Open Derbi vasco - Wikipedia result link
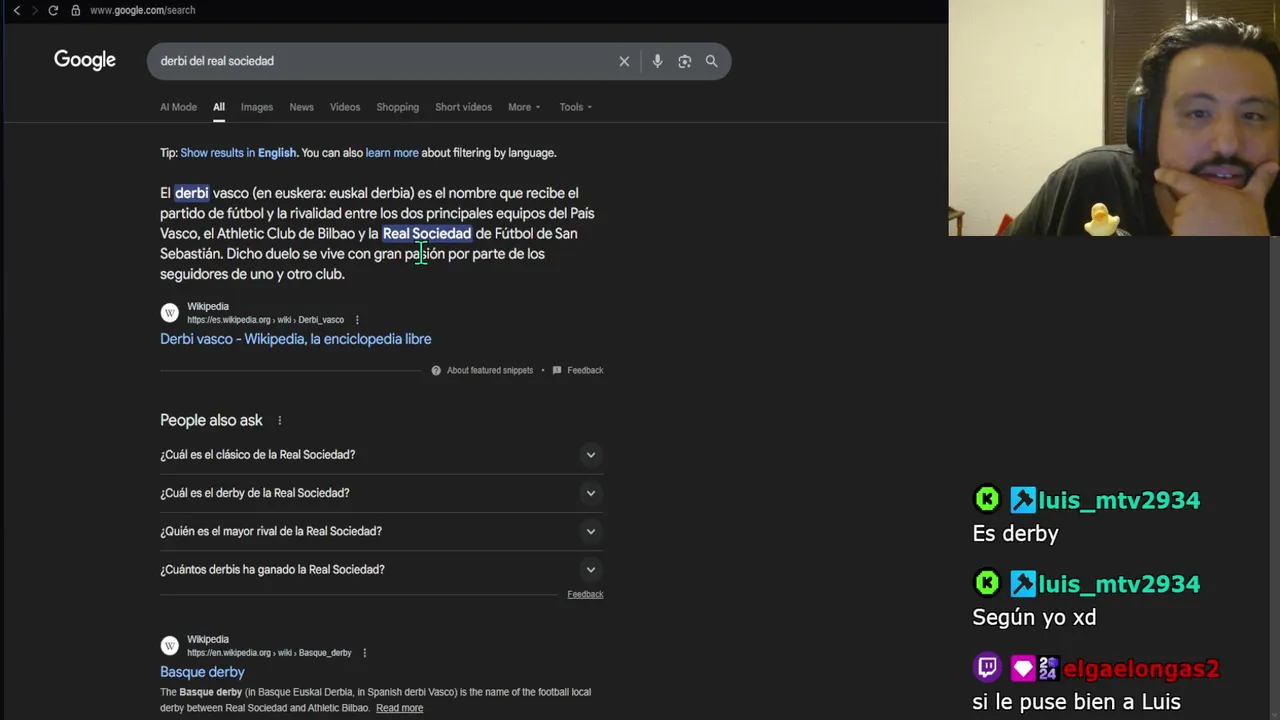1280x720 pixels. (x=296, y=339)
